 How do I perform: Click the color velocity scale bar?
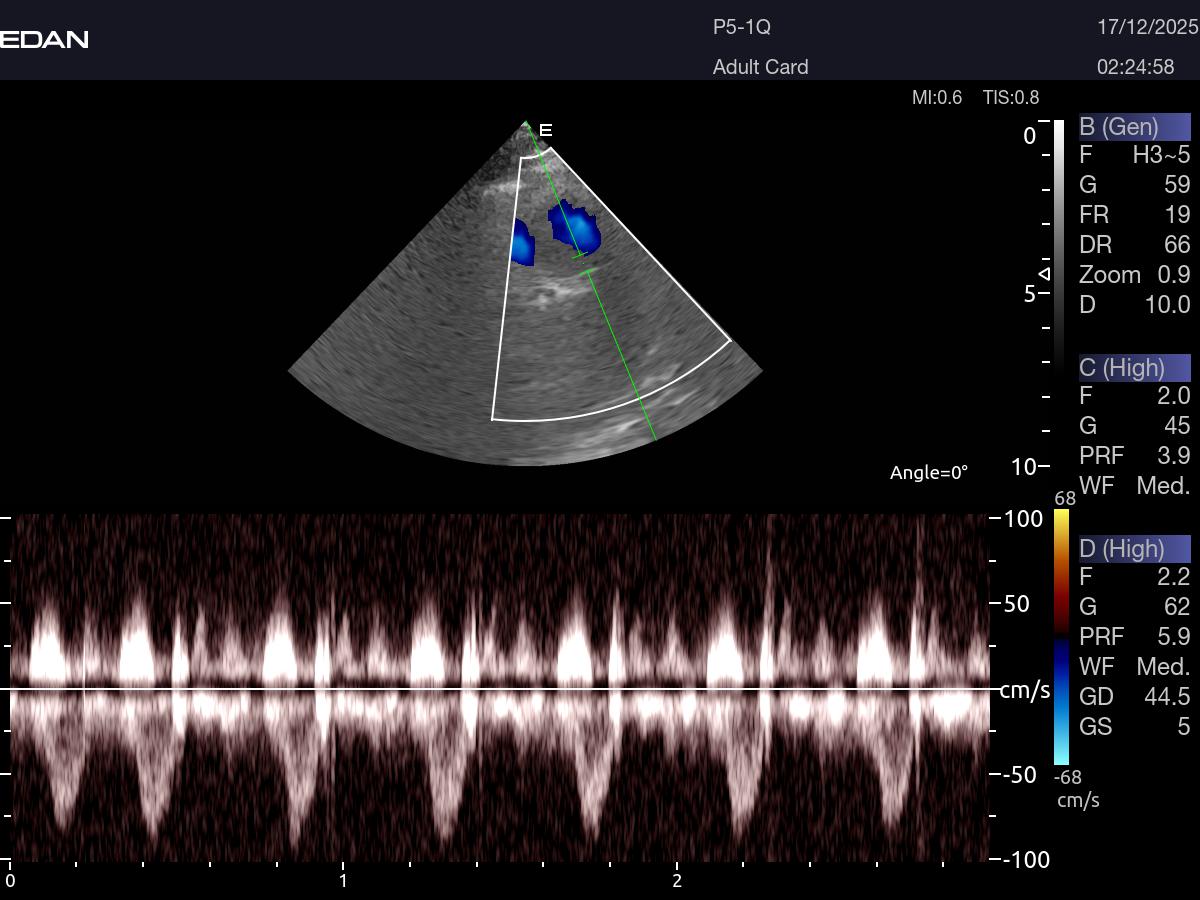click(1061, 637)
